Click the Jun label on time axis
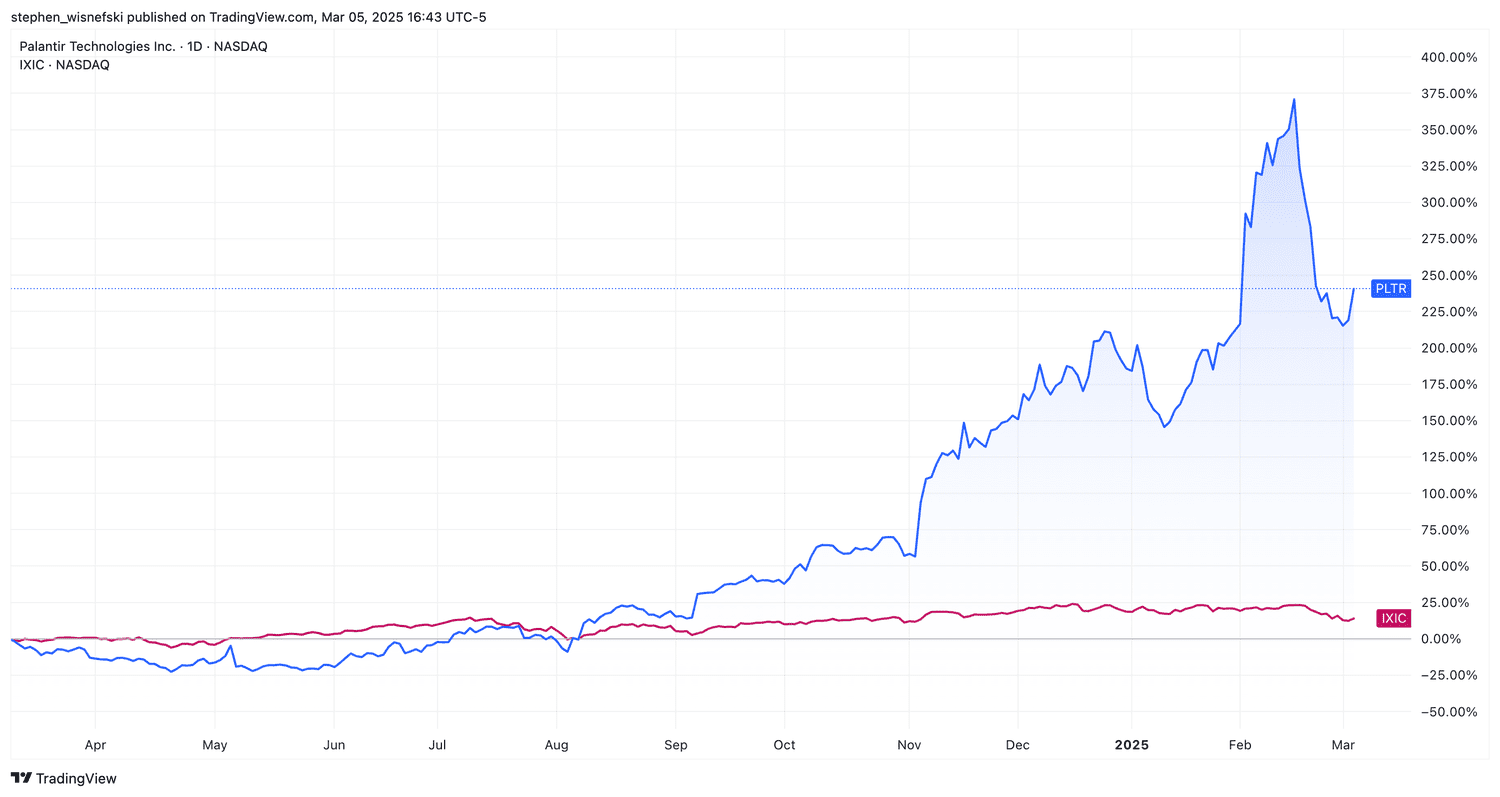The height and width of the screenshot is (797, 1500). pos(335,745)
